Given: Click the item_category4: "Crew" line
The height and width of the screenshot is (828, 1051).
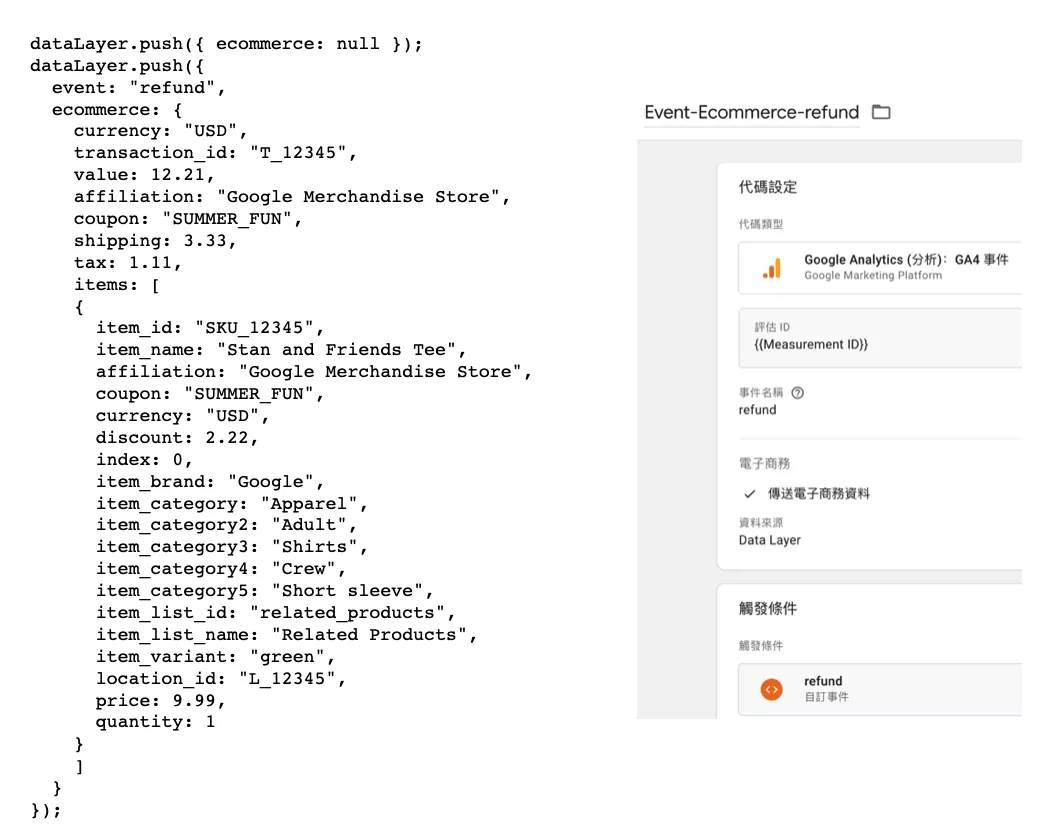Looking at the screenshot, I should coord(221,569).
